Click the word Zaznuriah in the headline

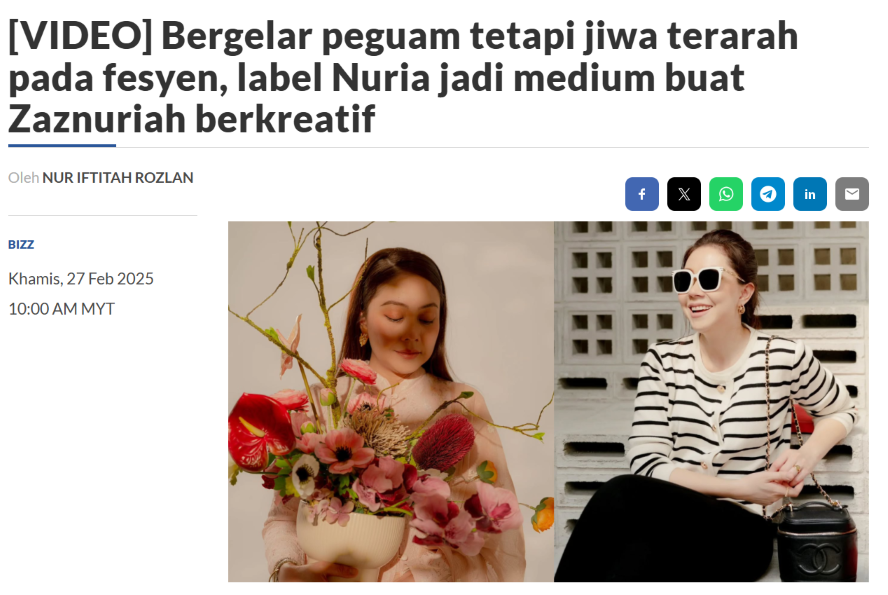point(97,119)
